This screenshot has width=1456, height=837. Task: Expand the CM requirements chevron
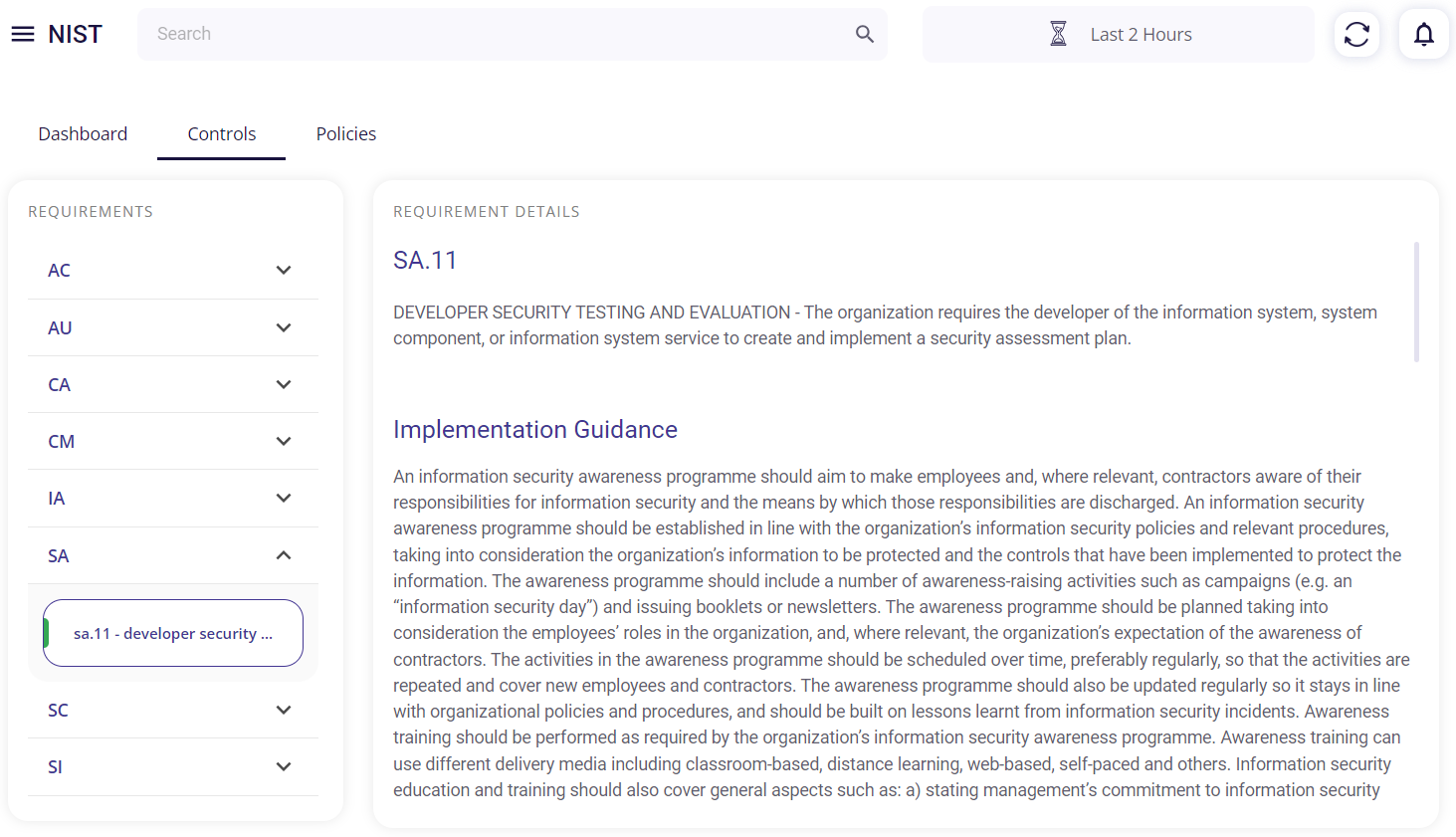[x=284, y=441]
